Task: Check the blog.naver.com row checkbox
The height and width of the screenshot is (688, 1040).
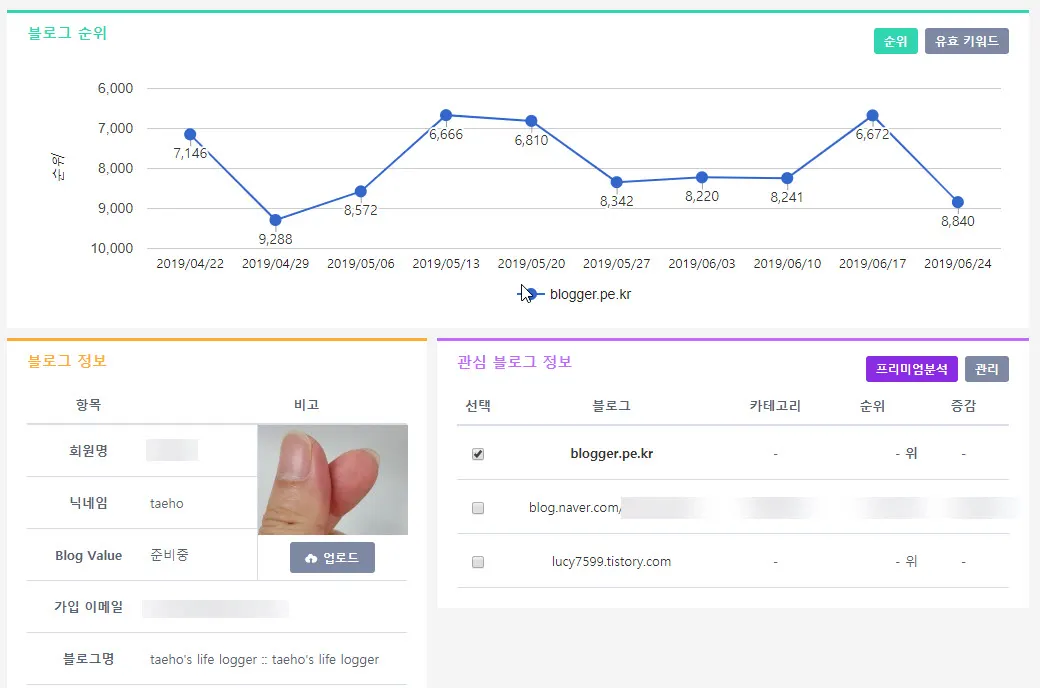Action: point(478,508)
